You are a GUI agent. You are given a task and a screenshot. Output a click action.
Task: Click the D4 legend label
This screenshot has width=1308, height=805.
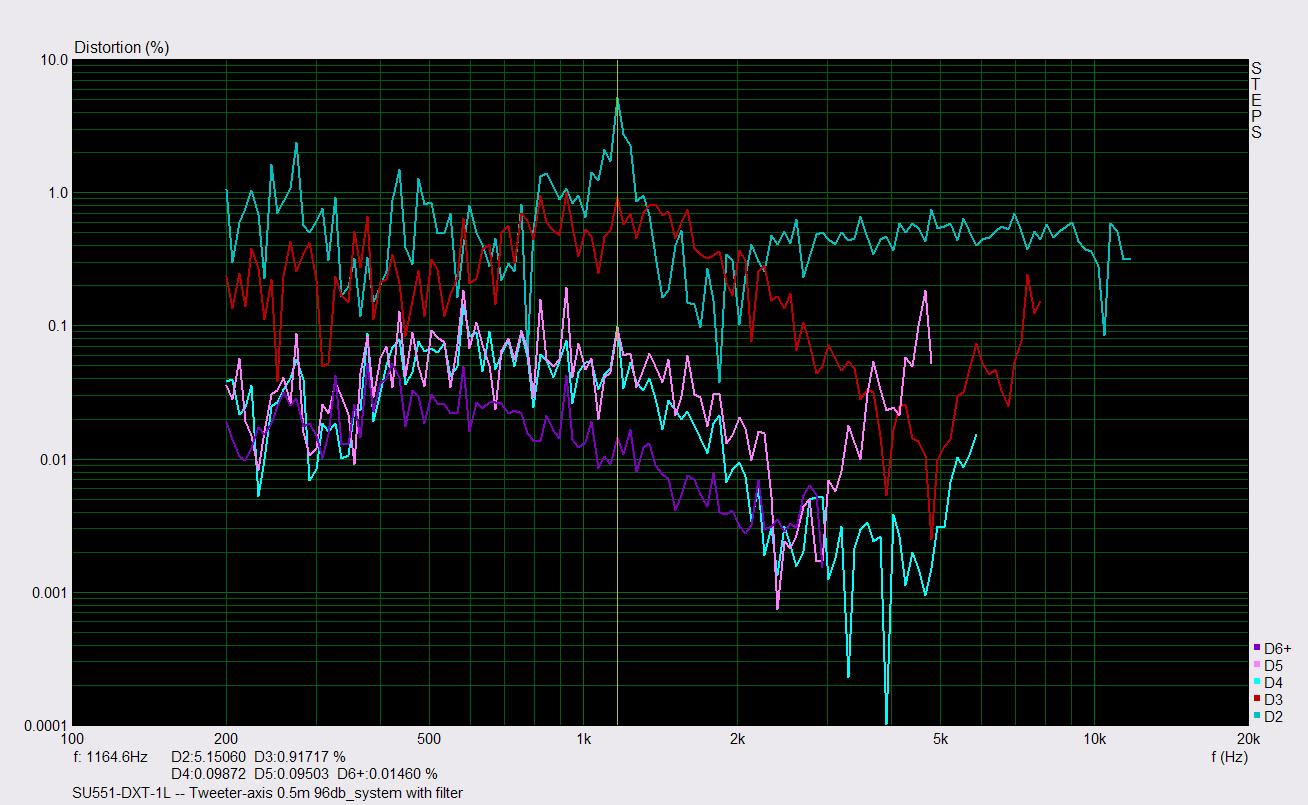1273,682
